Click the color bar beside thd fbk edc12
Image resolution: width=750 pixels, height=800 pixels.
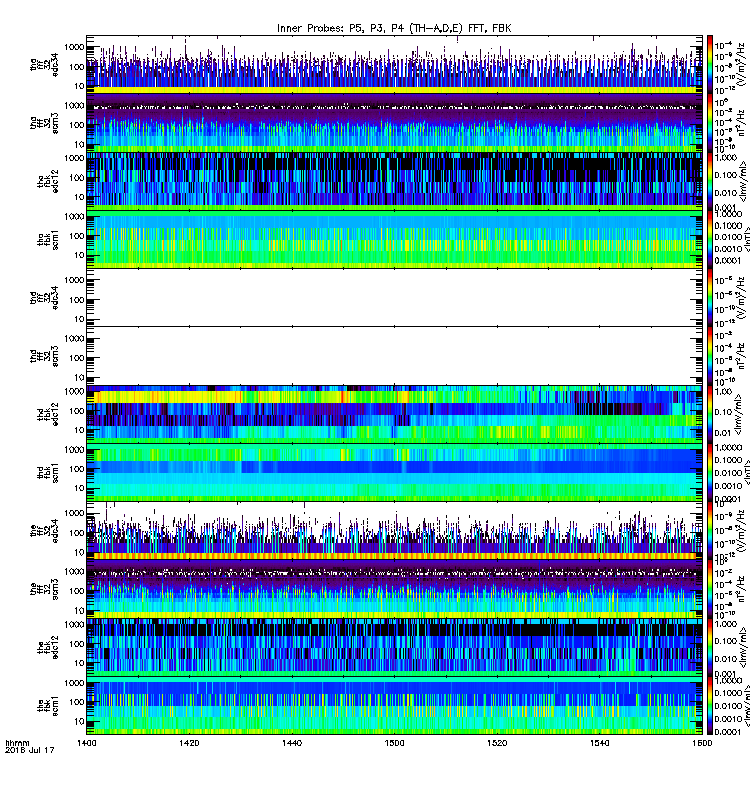[x=710, y=414]
